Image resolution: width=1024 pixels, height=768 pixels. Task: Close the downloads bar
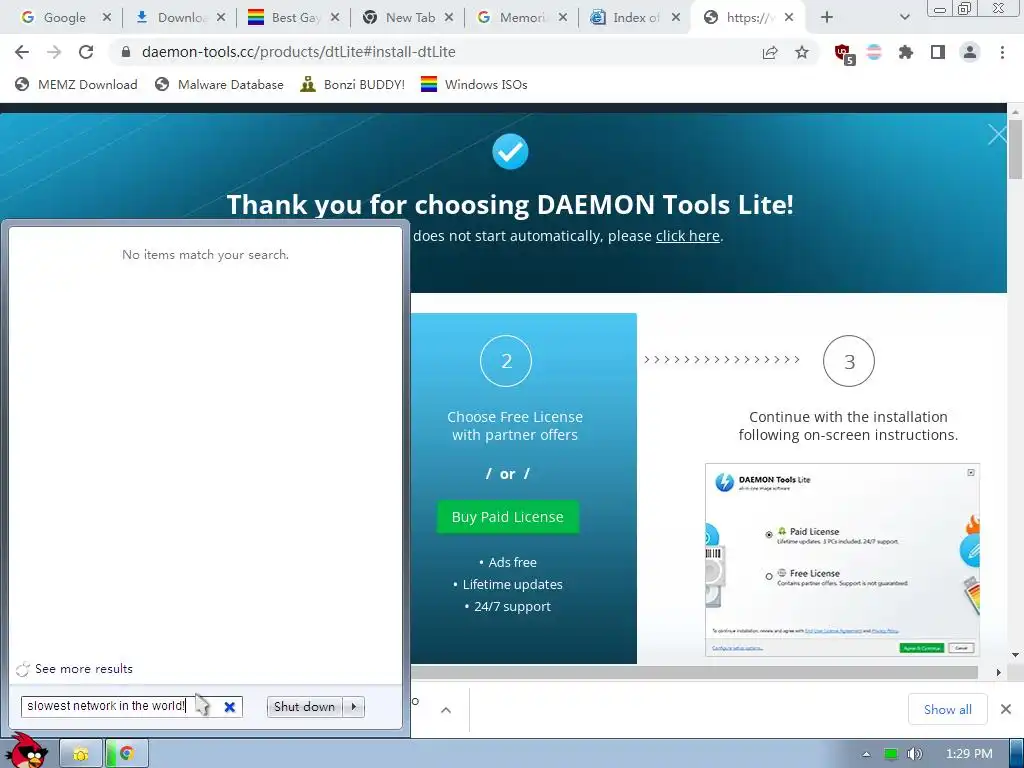click(1006, 709)
